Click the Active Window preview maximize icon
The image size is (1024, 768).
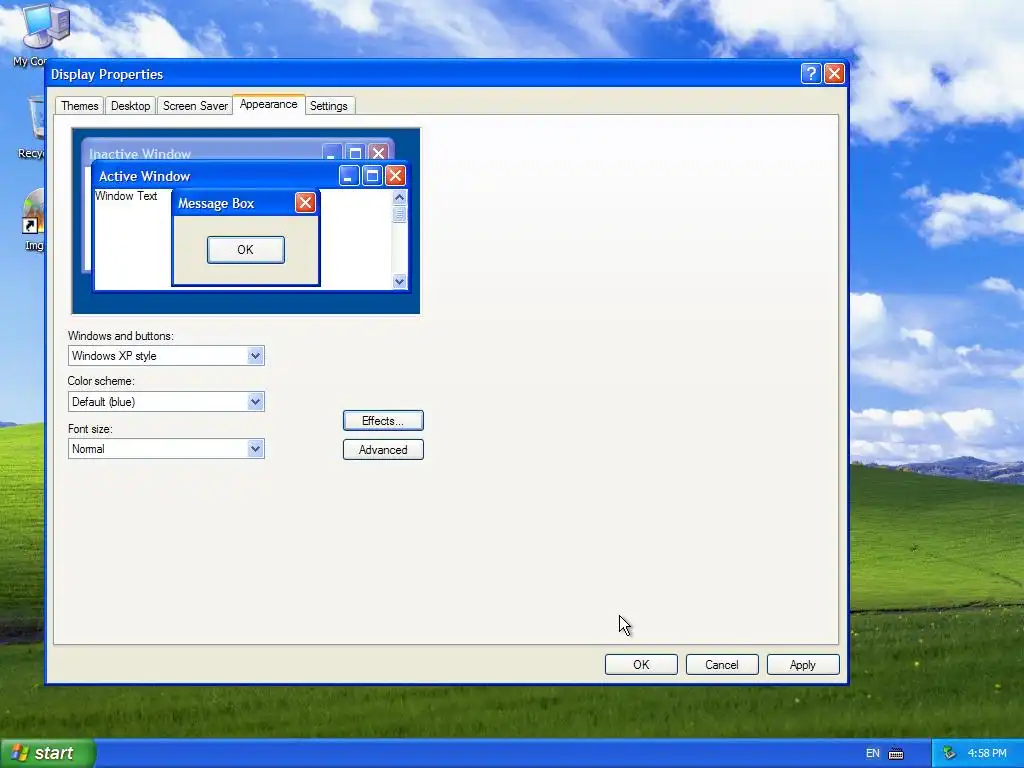point(372,176)
